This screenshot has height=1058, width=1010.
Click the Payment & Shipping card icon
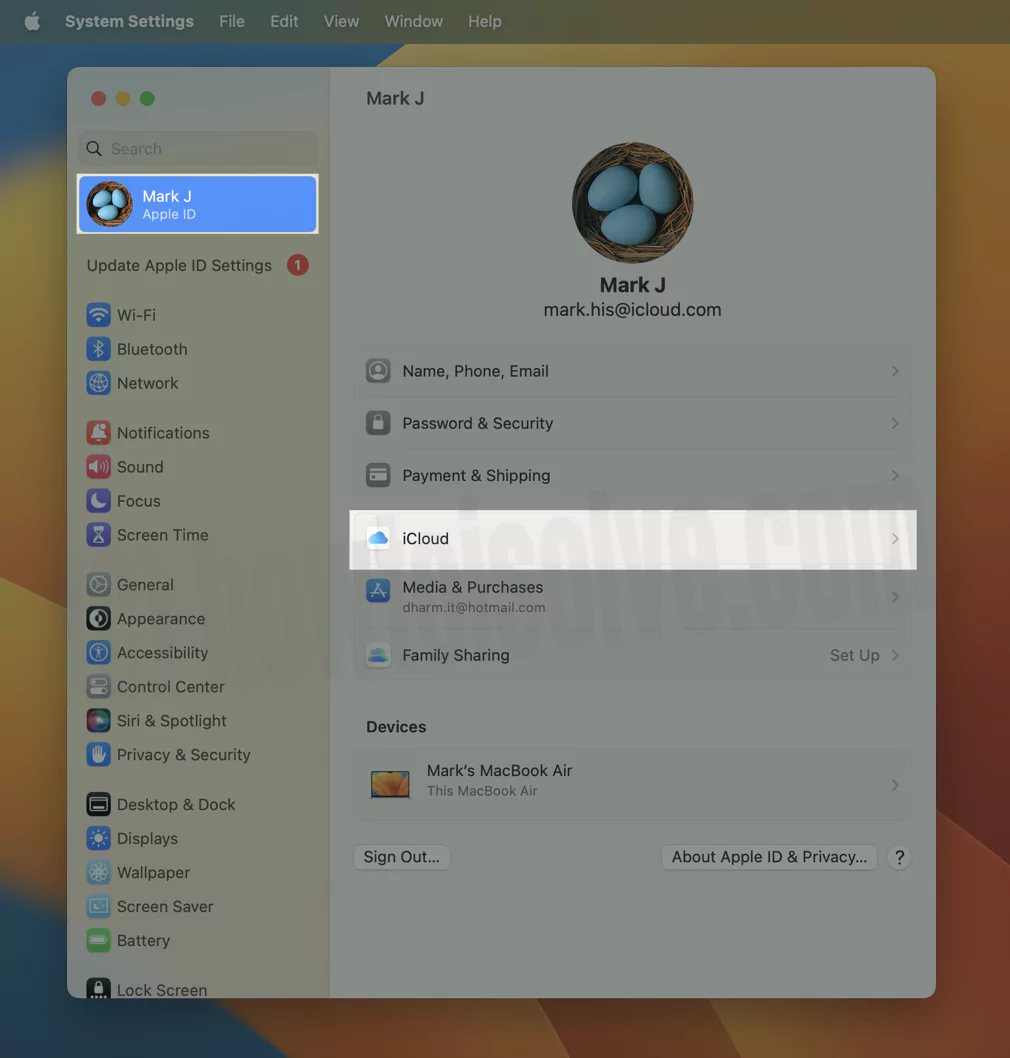pyautogui.click(x=378, y=475)
